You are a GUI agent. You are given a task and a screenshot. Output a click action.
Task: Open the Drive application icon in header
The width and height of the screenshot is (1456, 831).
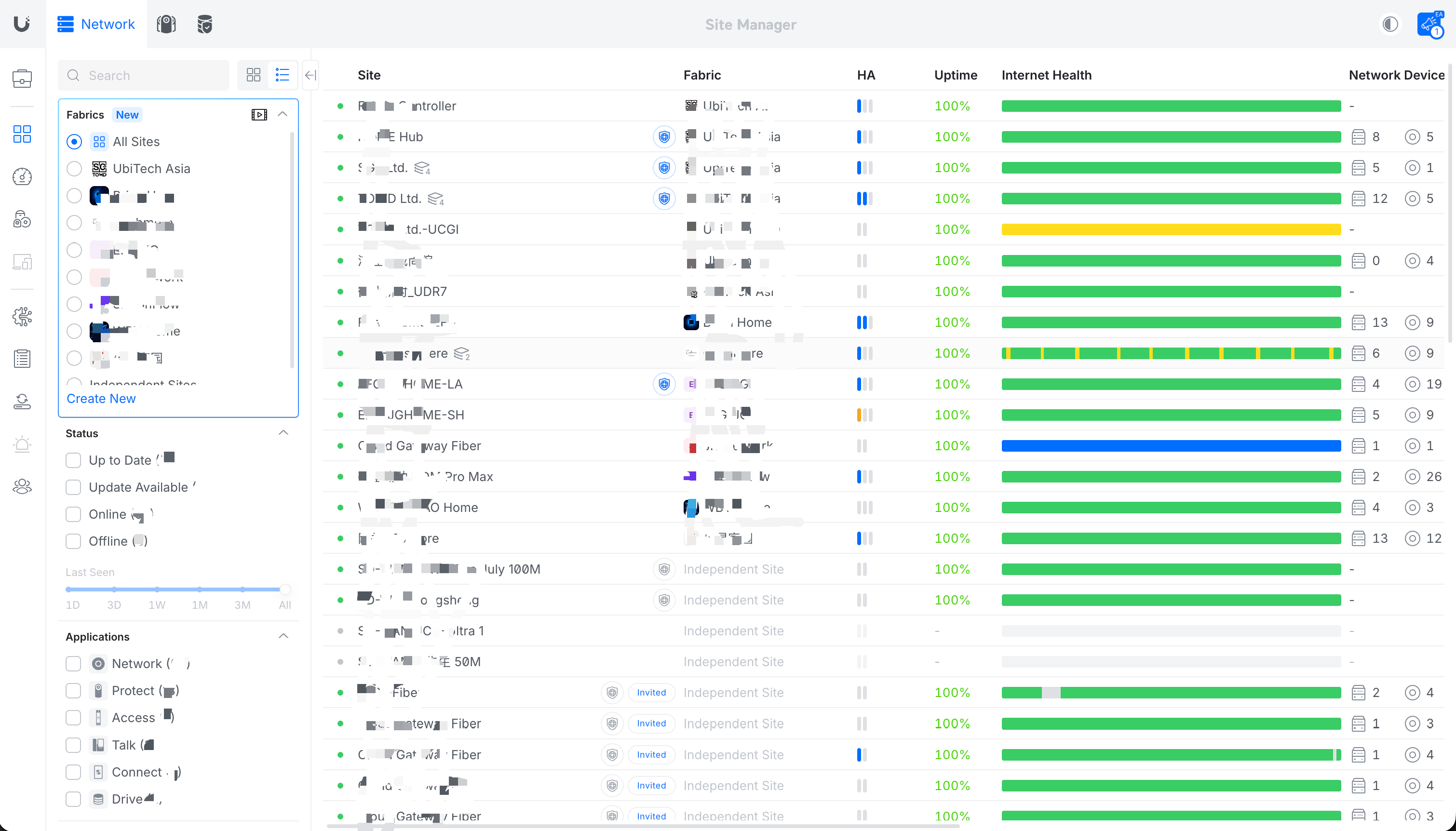coord(205,24)
